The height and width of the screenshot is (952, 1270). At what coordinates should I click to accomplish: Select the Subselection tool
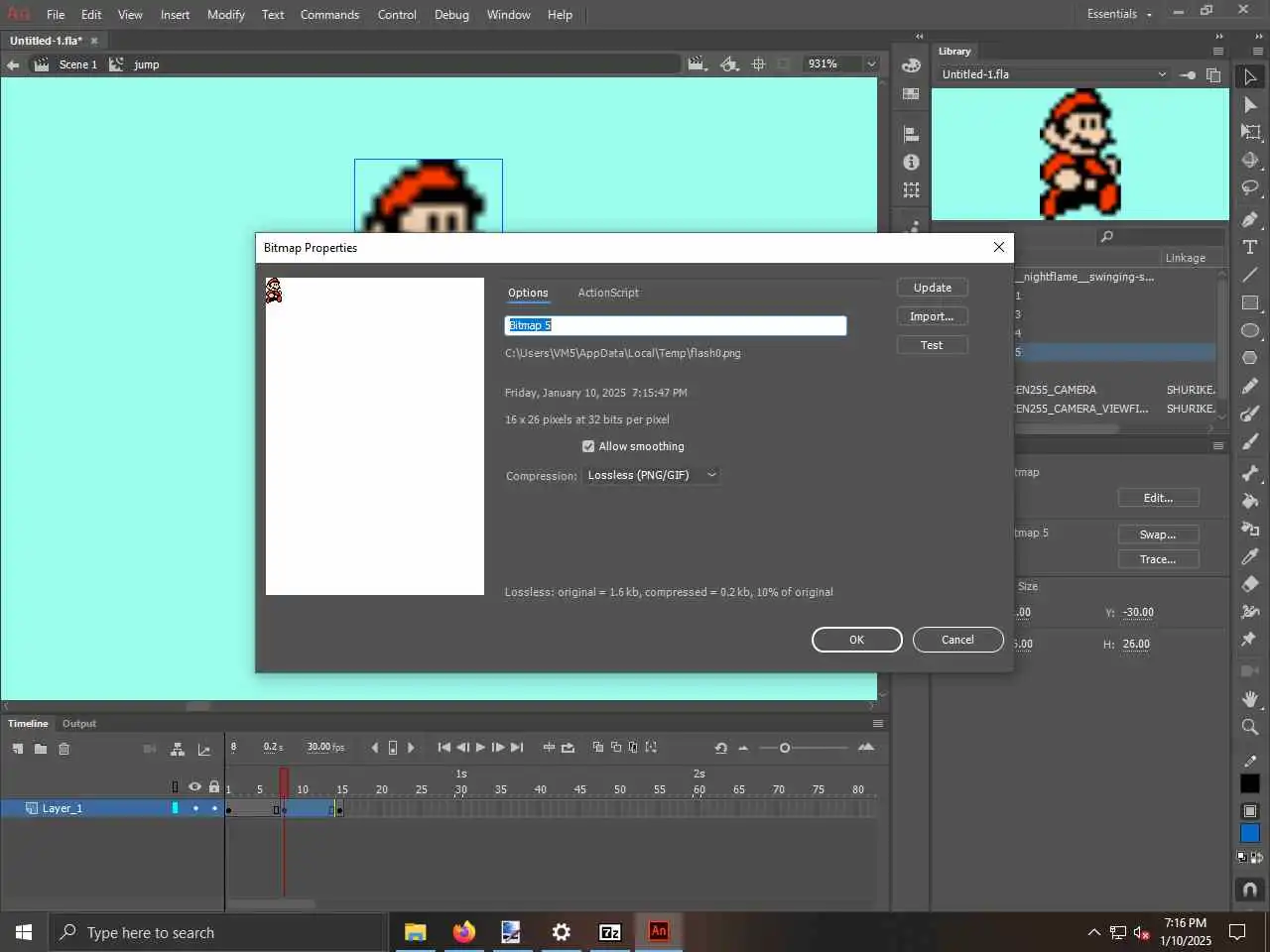tap(1250, 104)
